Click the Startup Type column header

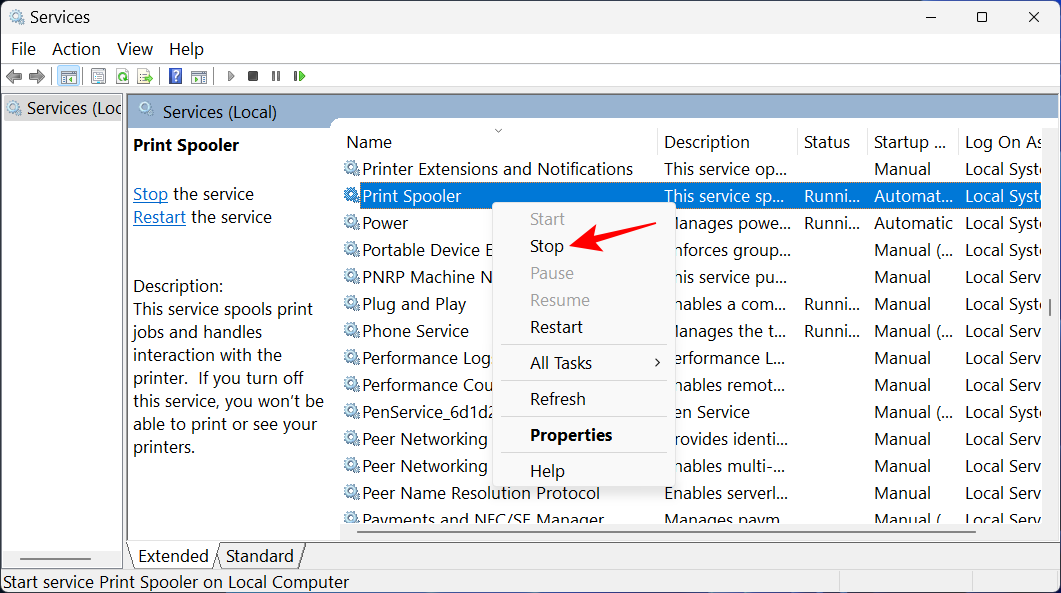[908, 142]
